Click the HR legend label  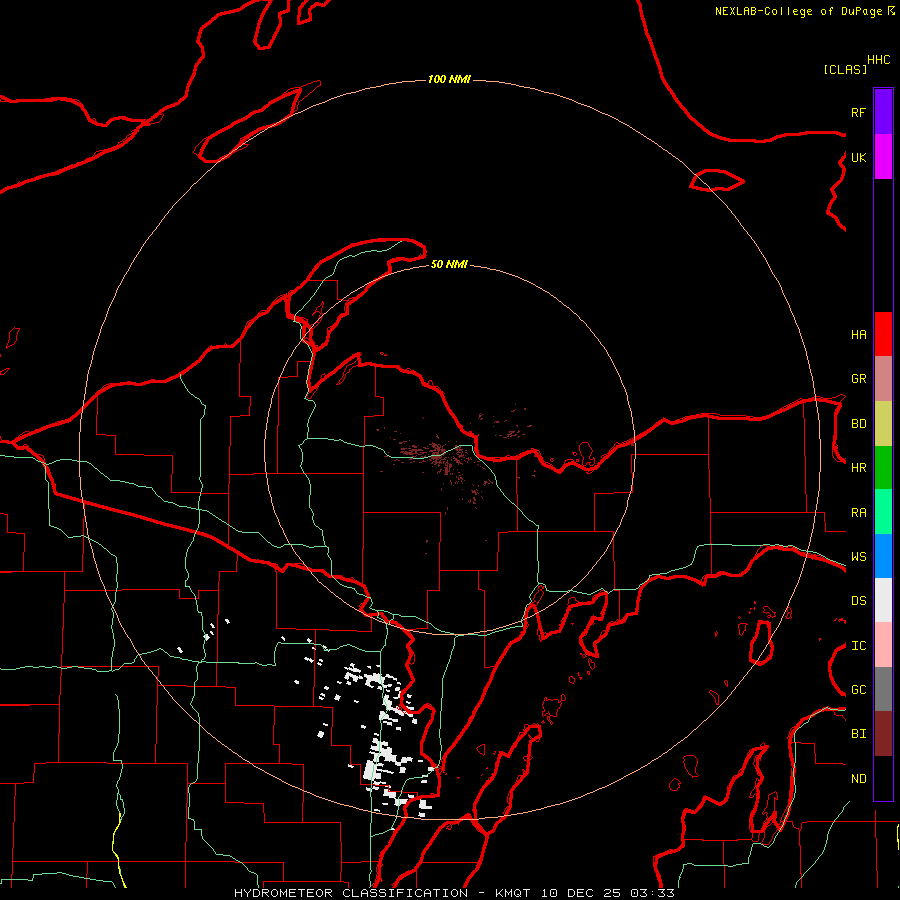[x=858, y=468]
